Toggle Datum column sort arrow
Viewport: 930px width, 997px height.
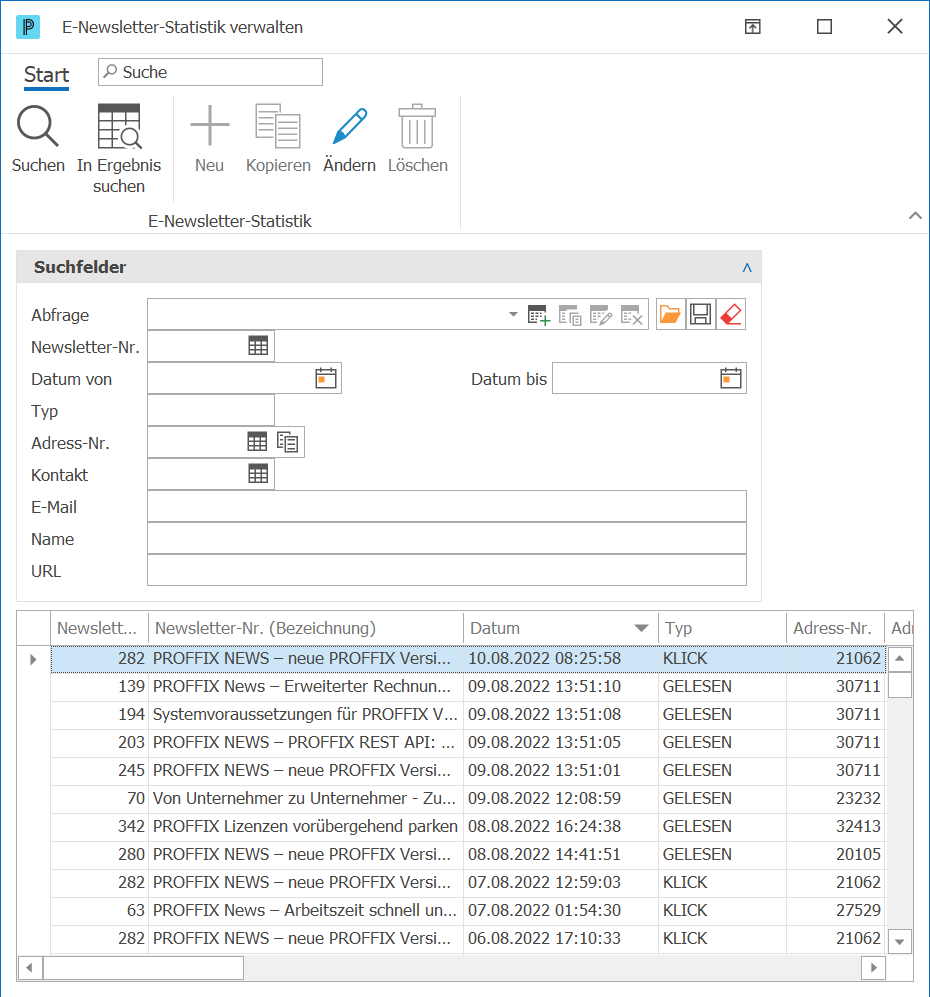coord(641,628)
